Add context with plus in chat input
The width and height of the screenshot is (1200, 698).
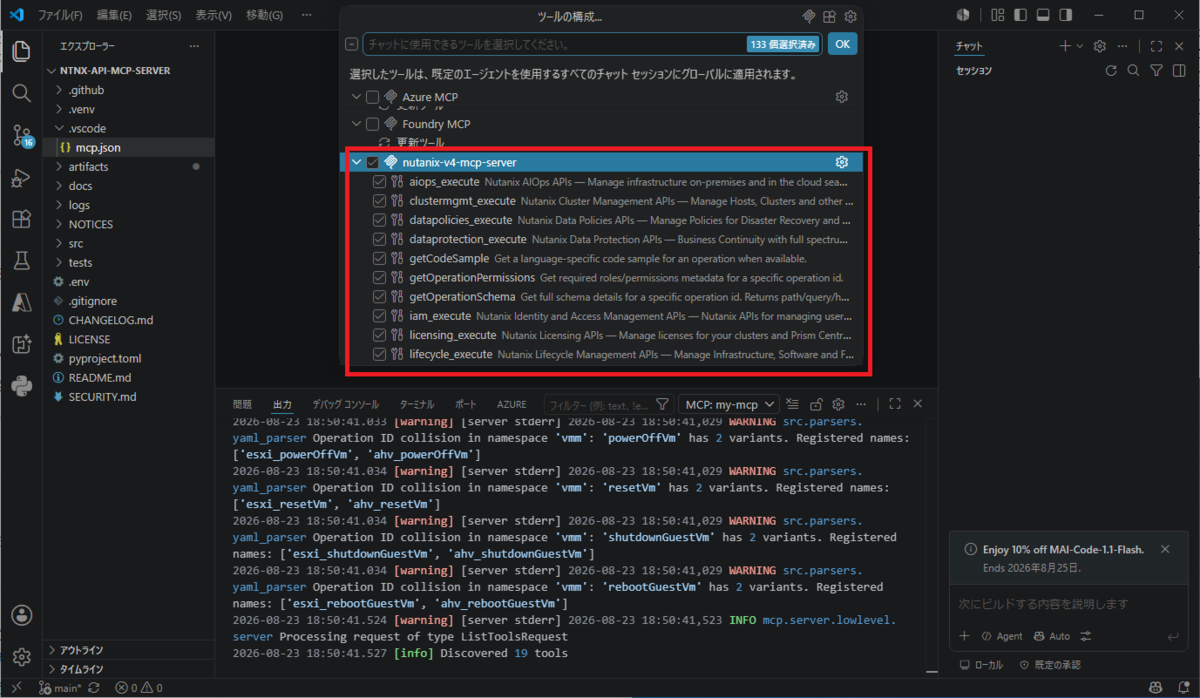[x=964, y=636]
